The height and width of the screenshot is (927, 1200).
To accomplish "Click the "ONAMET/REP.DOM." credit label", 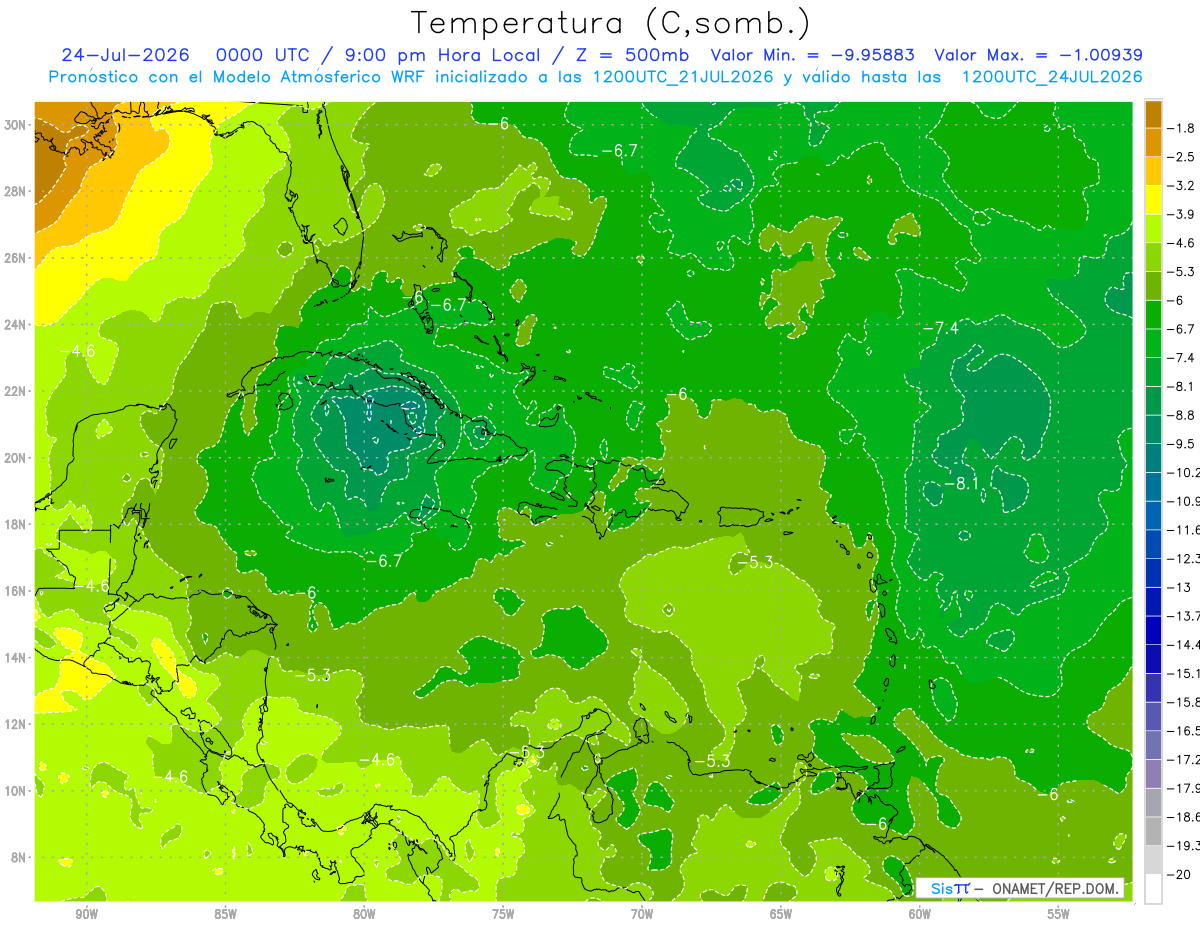I will pos(1056,888).
